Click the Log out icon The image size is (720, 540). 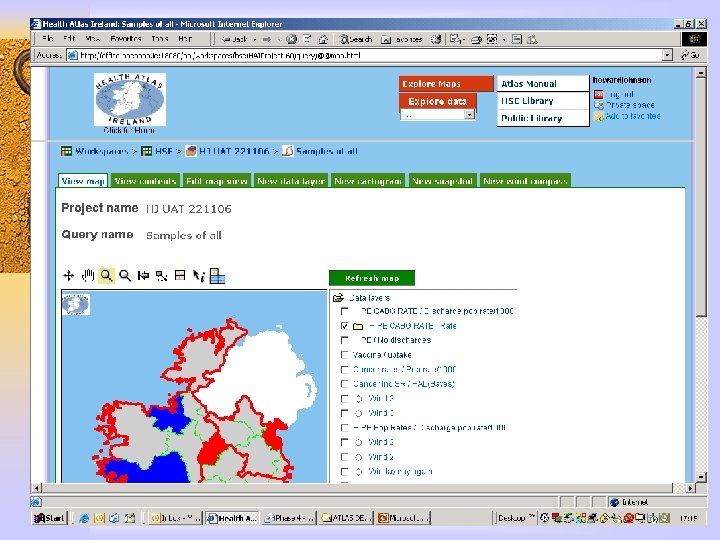pyautogui.click(x=599, y=94)
